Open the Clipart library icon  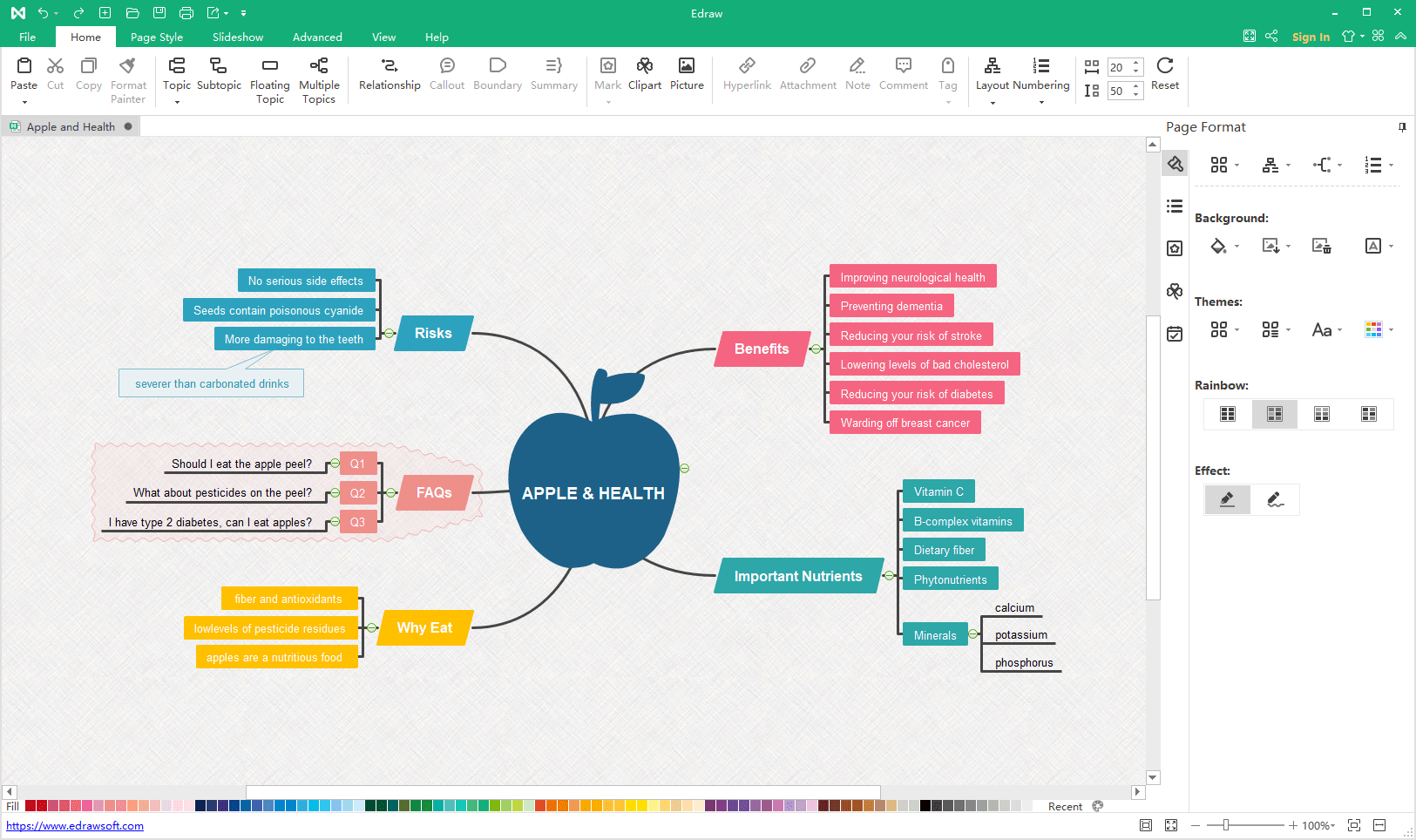[644, 66]
